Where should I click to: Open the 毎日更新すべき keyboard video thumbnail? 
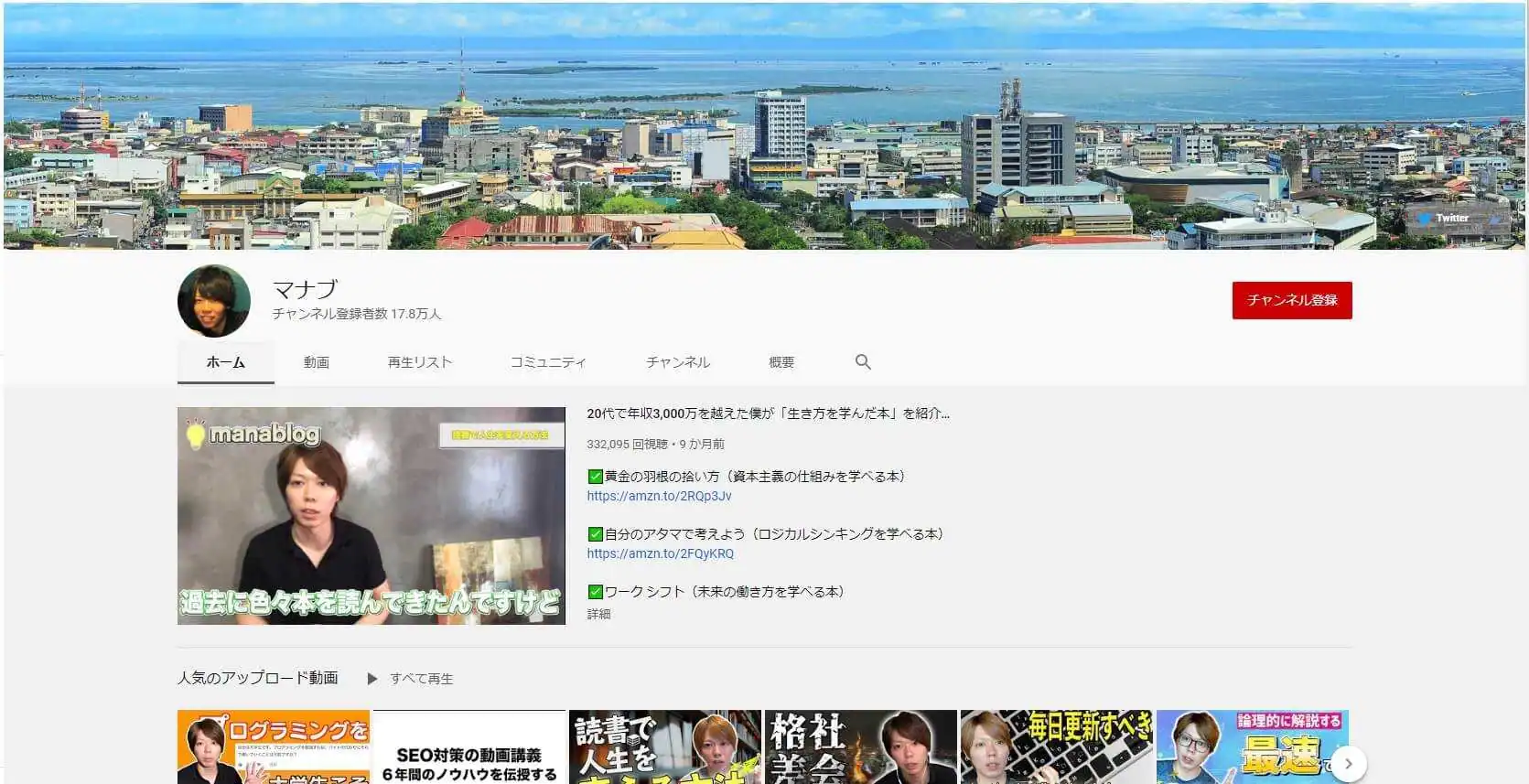[1056, 747]
